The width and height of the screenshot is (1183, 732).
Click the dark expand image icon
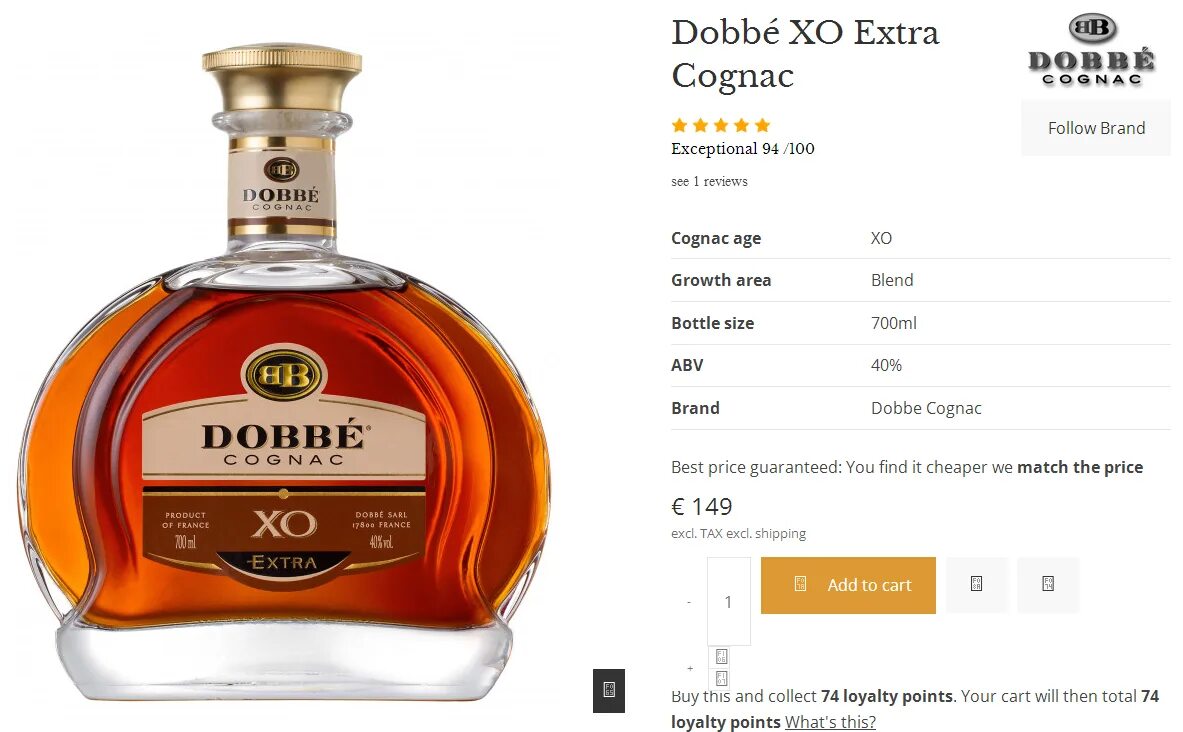point(609,690)
